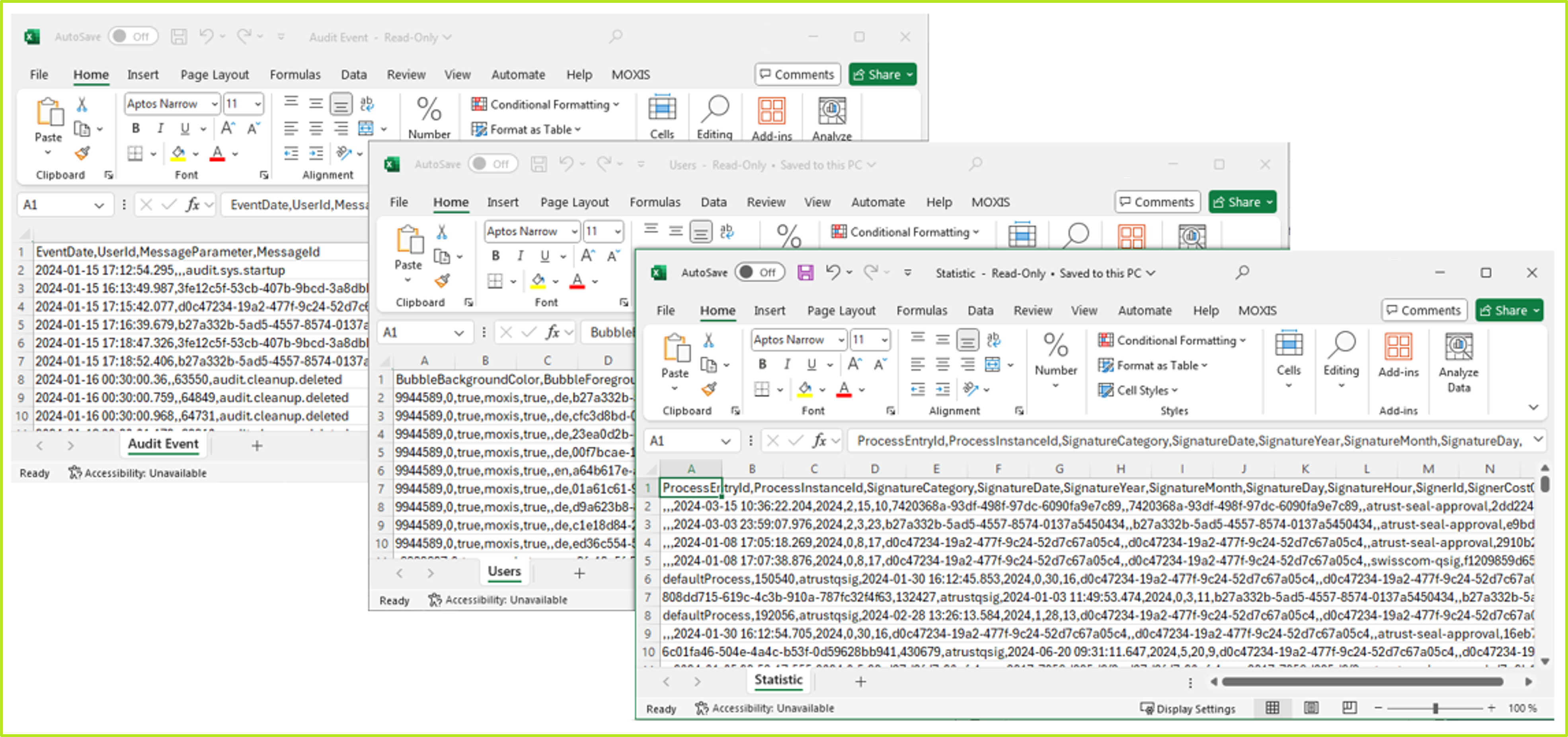
Task: Click Bold in Audit Event window
Action: pos(136,128)
